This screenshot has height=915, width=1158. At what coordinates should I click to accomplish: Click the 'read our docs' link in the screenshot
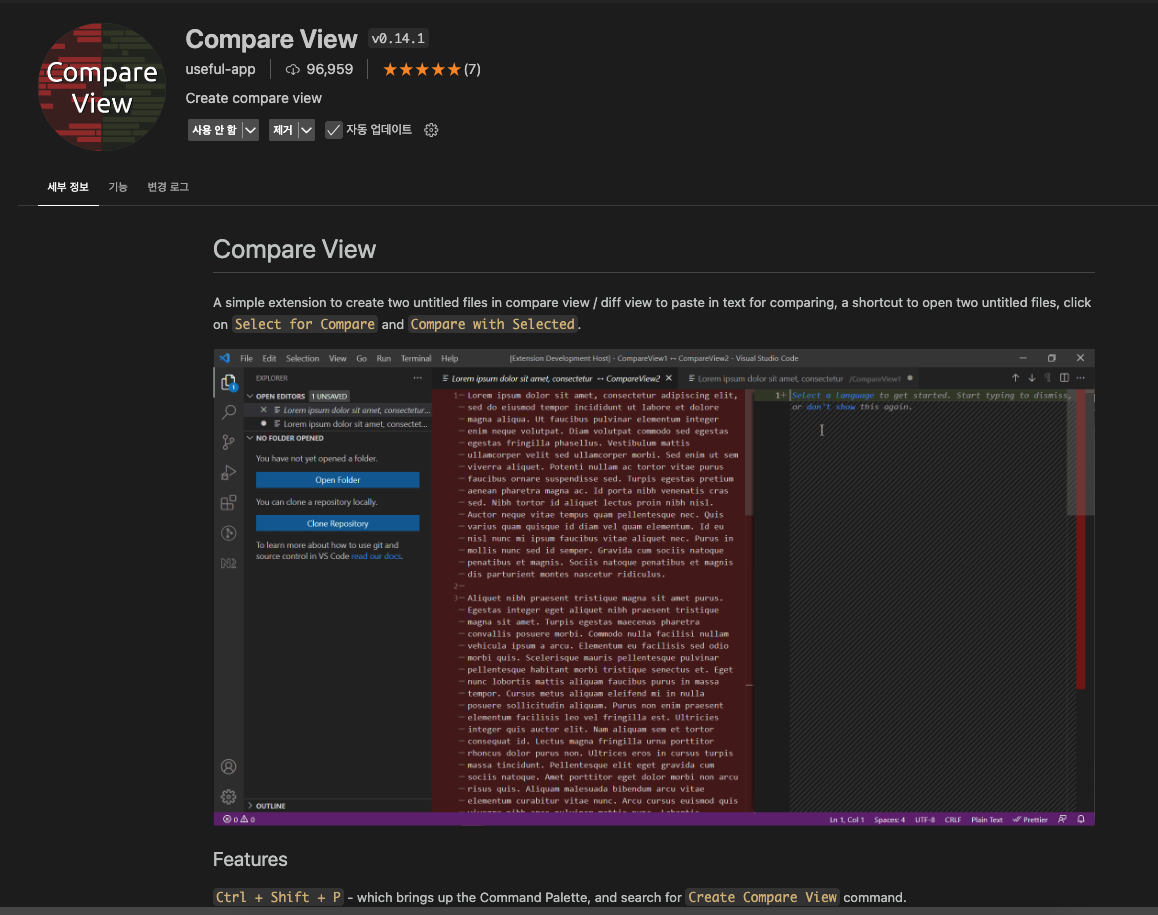[x=377, y=557]
